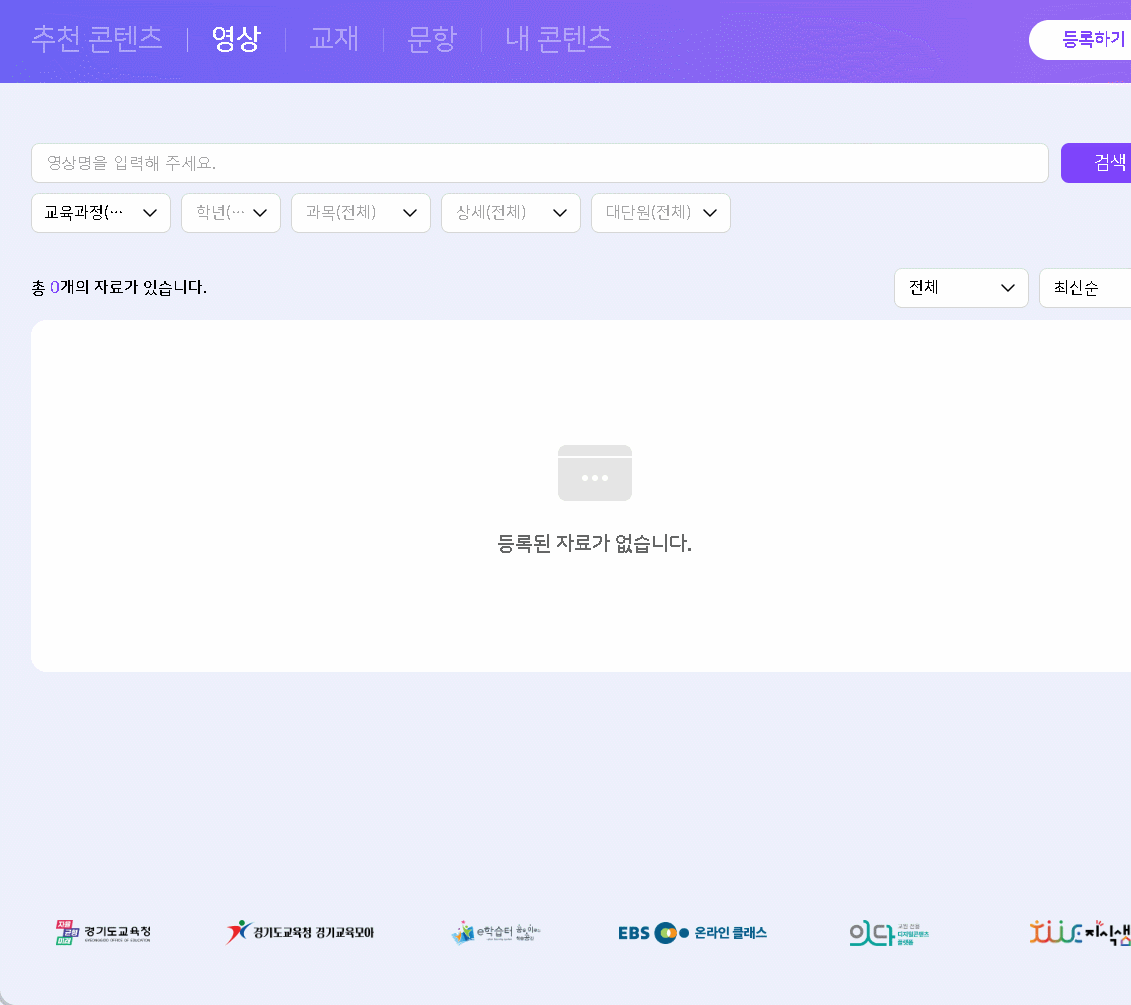Open EBS 온라인 클래스 logo link

[x=692, y=933]
